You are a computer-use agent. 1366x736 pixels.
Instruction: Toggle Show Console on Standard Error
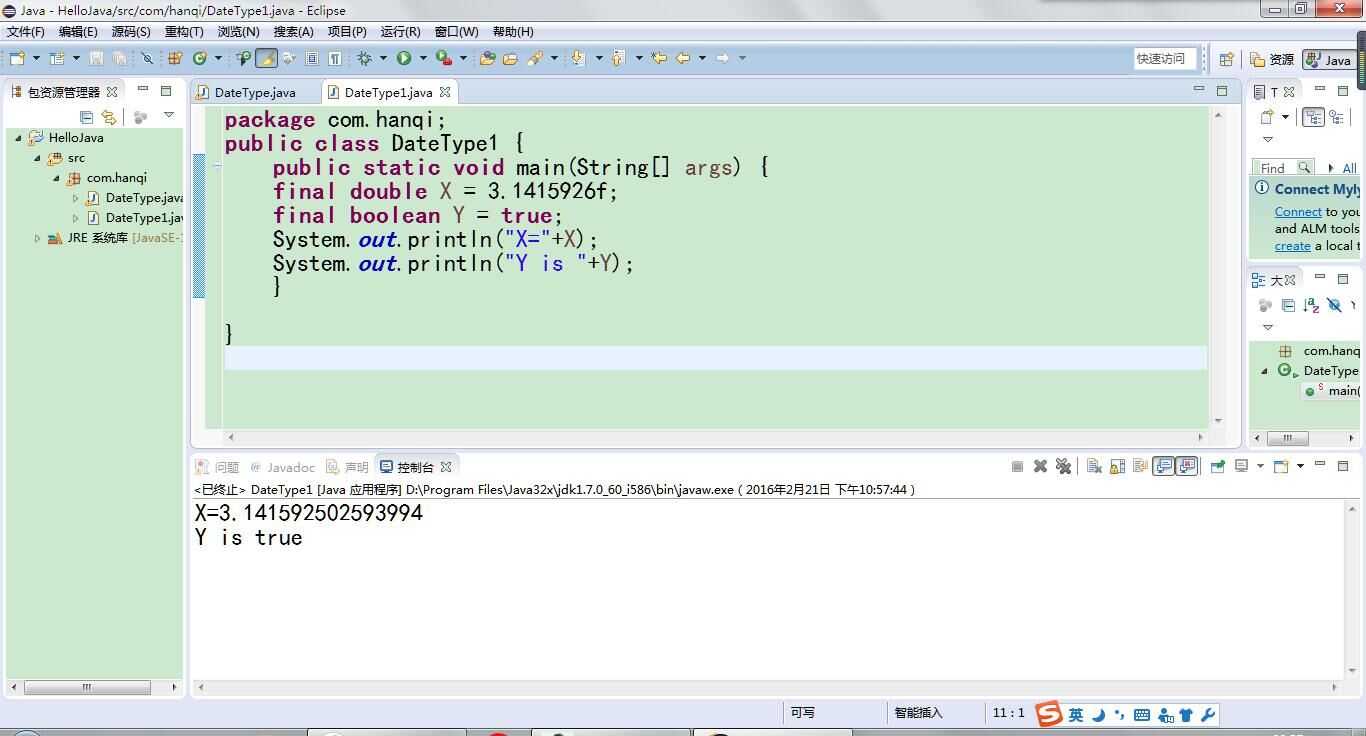1187,466
